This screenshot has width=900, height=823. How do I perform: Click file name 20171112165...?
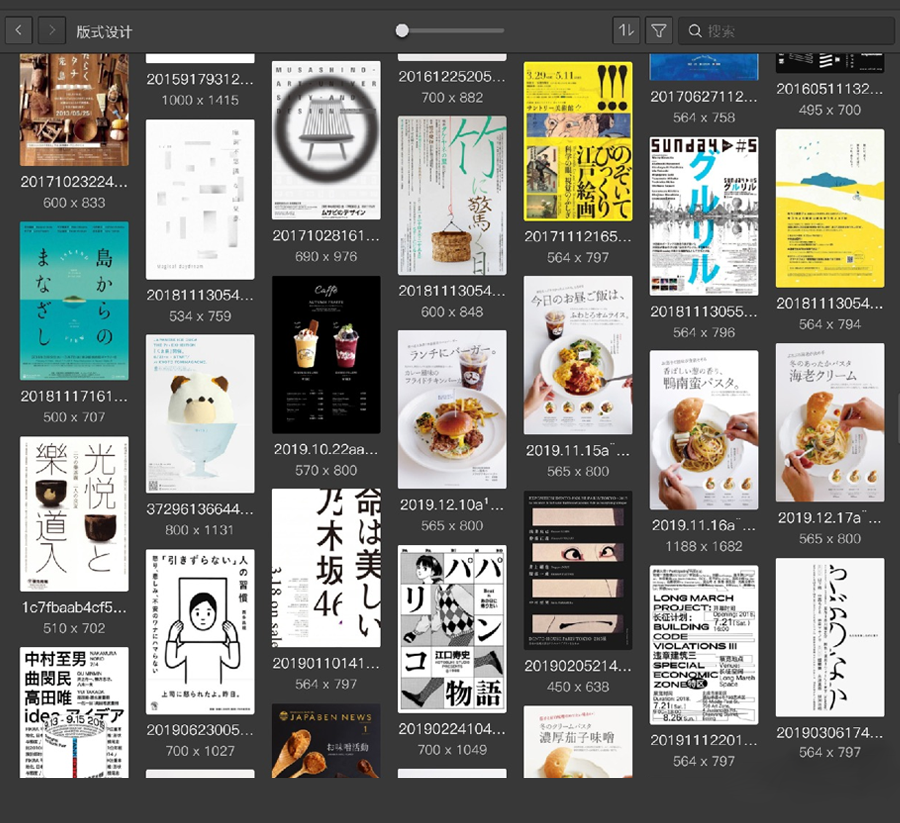578,236
